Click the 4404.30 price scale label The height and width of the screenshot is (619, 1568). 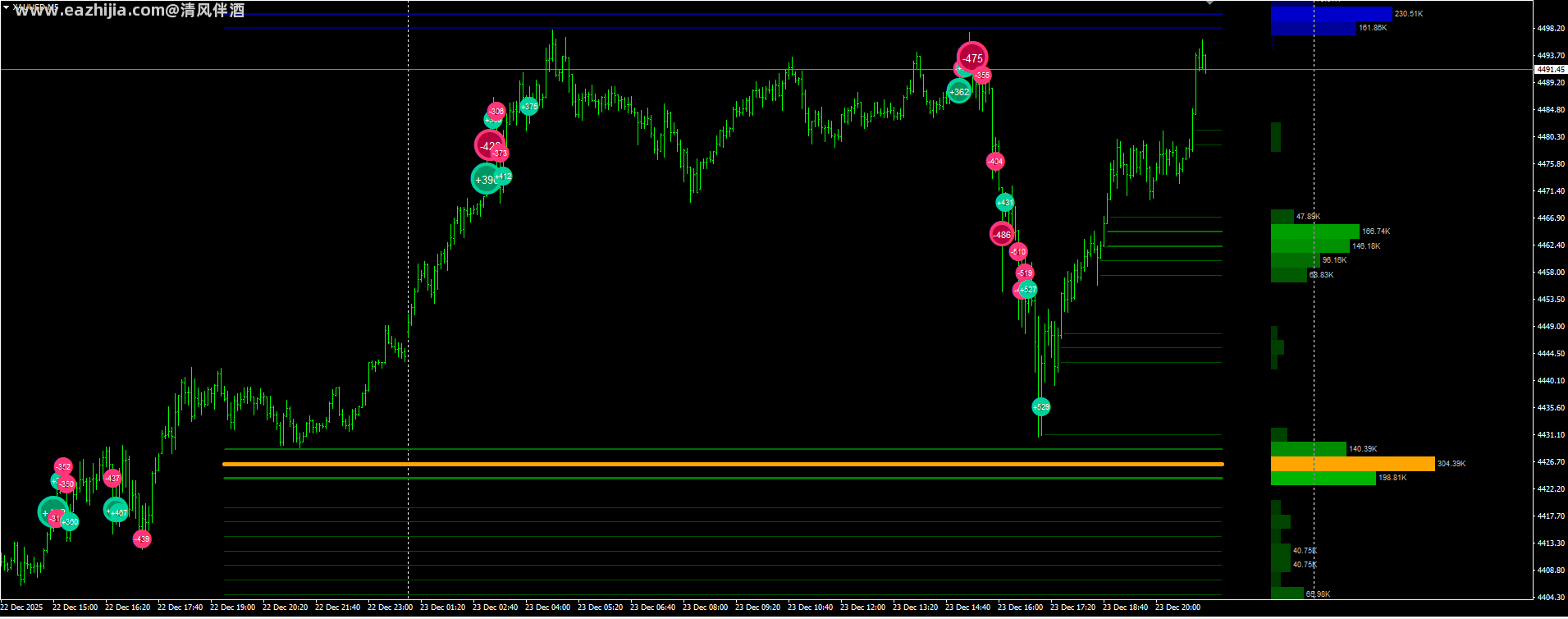(x=1551, y=598)
